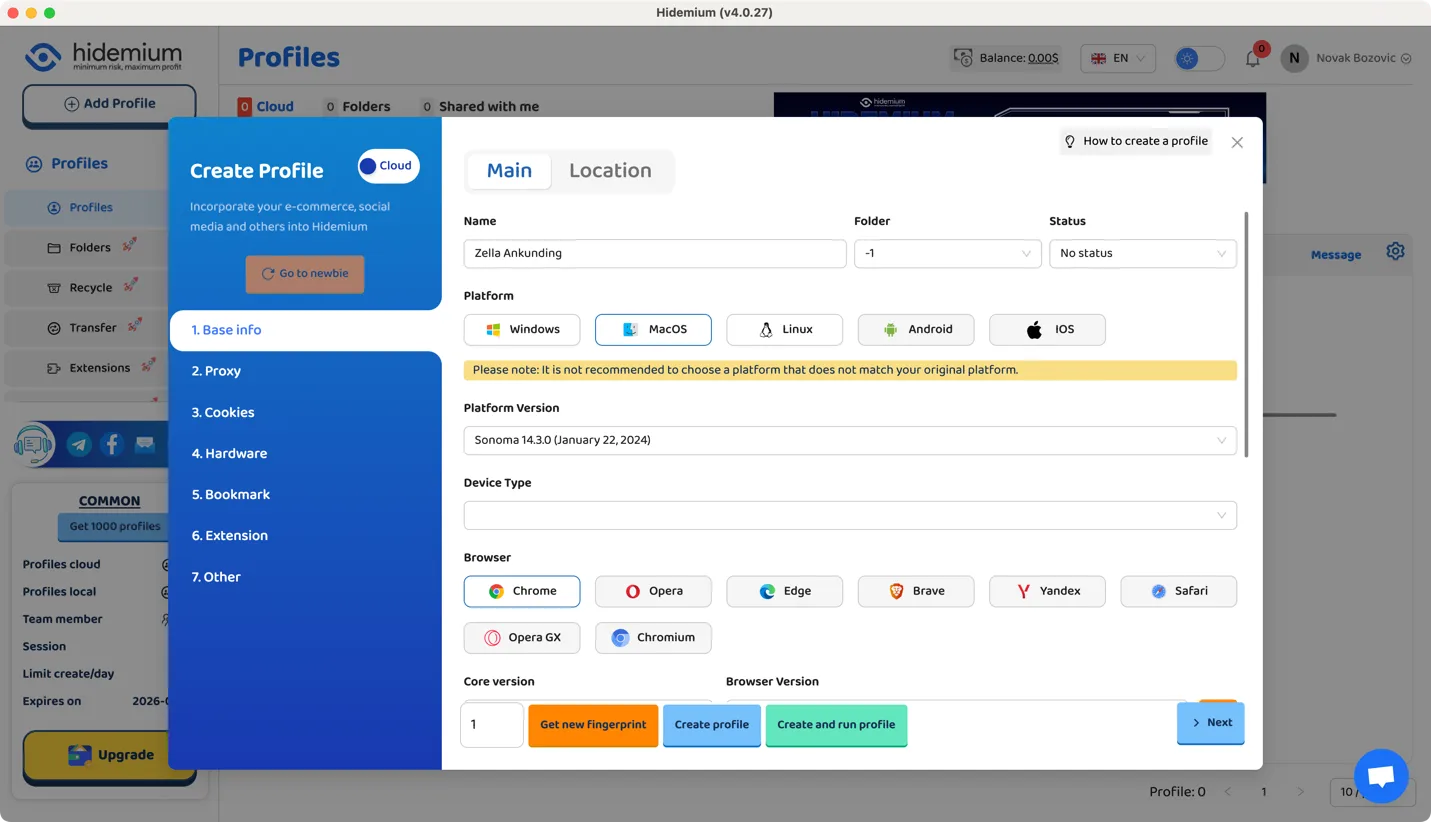The height and width of the screenshot is (822, 1431).
Task: Click the headset support icon
Action: [34, 444]
